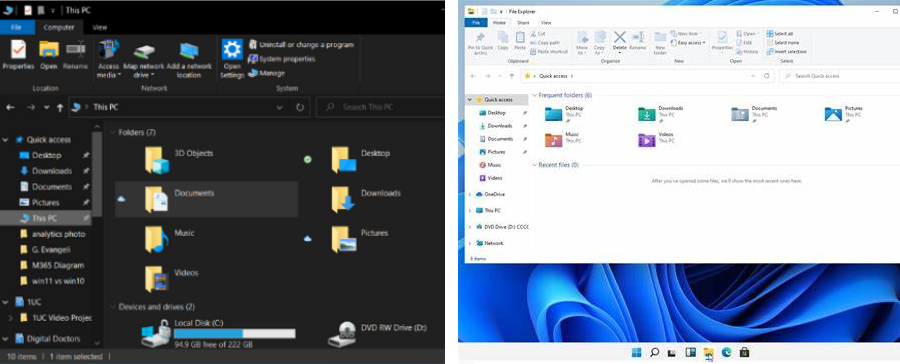Click Delete in light ribbon Organize group
Viewport: 900px width, 364px height.
coord(619,41)
